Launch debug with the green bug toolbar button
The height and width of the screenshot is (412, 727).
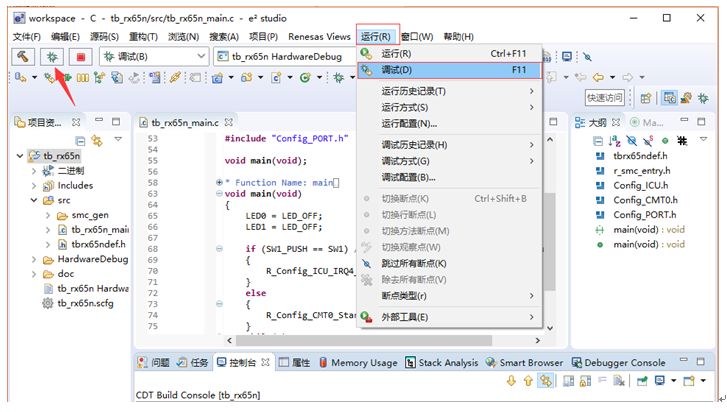[x=51, y=57]
